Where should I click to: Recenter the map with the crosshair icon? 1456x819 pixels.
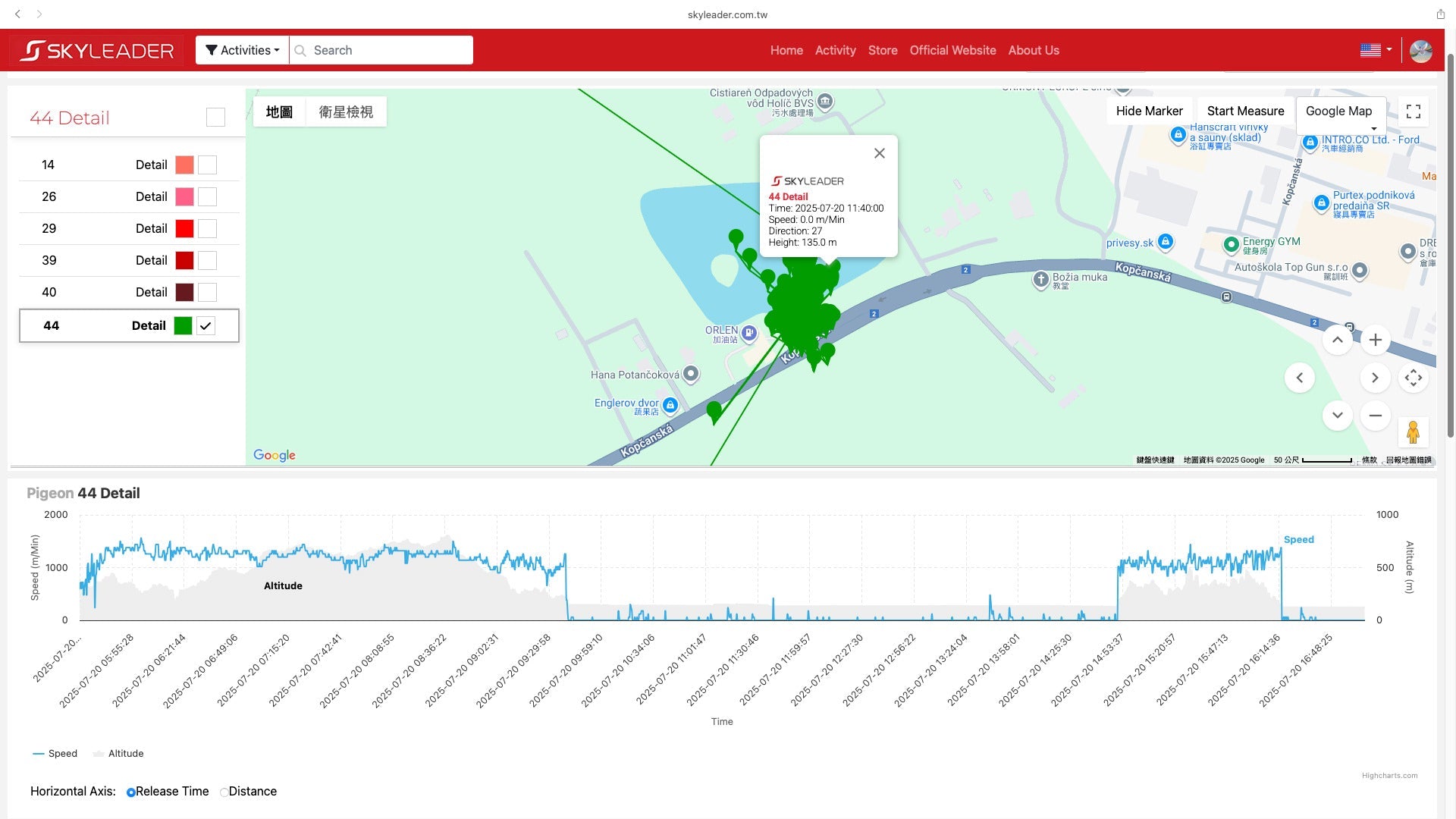pos(1413,378)
